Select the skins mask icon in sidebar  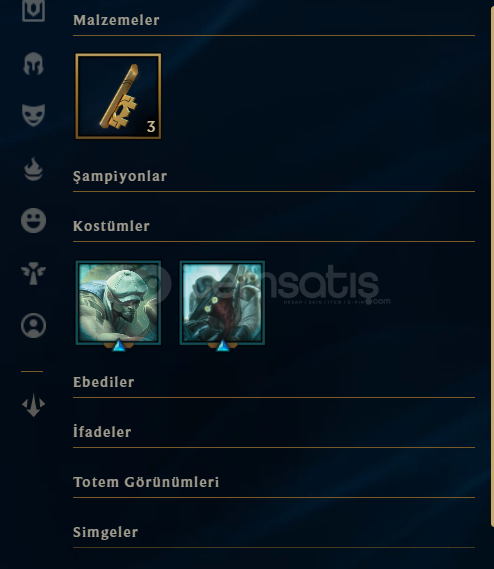pyautogui.click(x=33, y=115)
